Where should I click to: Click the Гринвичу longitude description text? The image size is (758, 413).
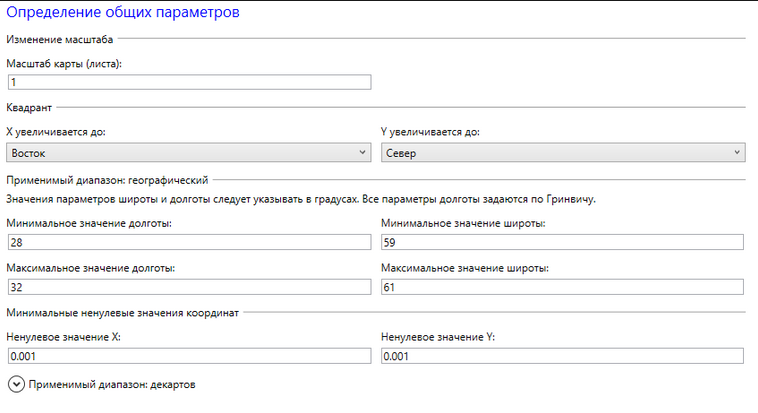pyautogui.click(x=300, y=199)
